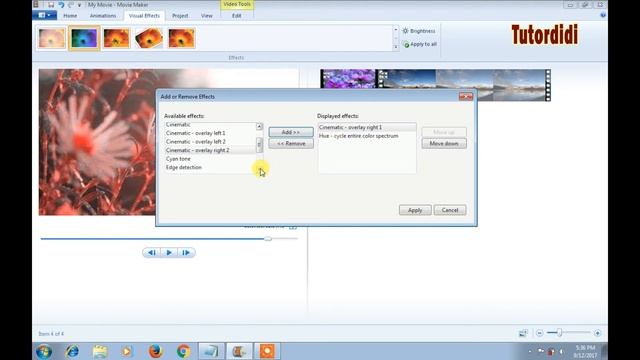Play the video preview
The height and width of the screenshot is (360, 640).
pos(169,253)
